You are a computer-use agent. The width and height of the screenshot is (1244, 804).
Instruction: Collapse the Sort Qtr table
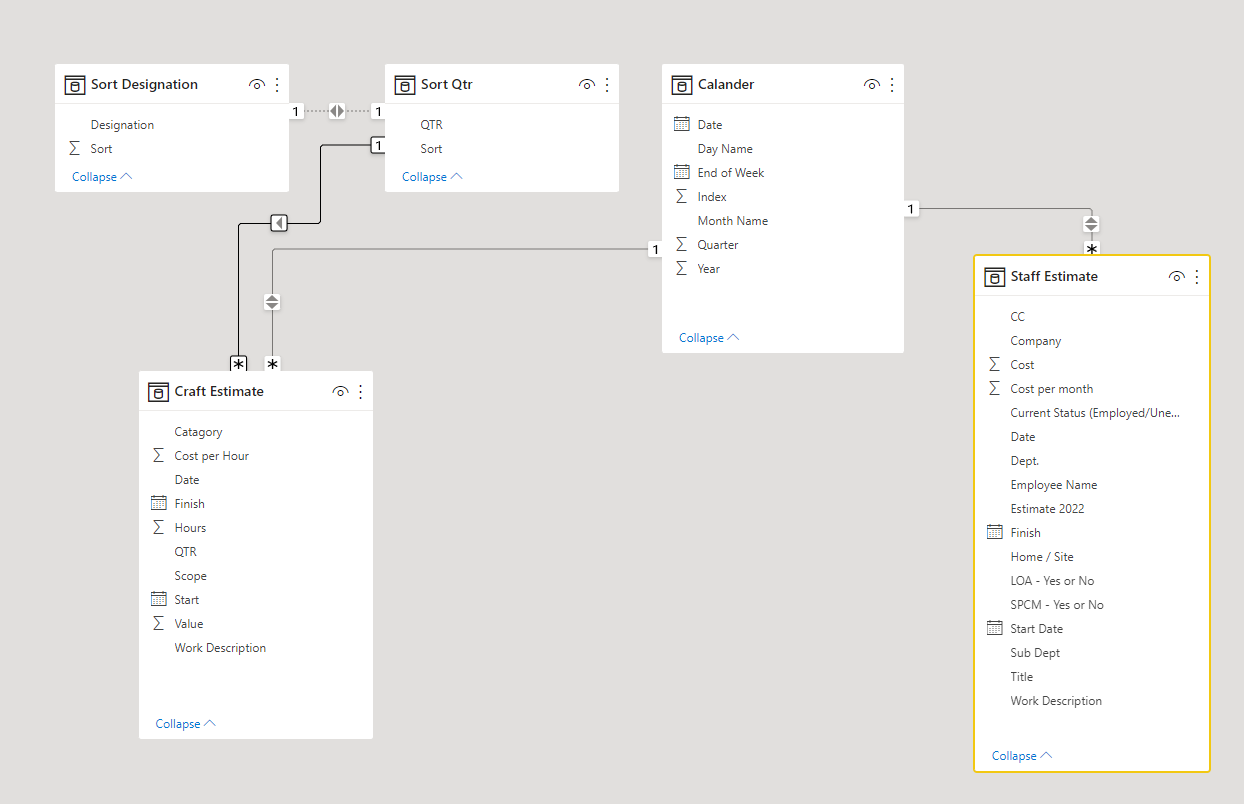432,177
